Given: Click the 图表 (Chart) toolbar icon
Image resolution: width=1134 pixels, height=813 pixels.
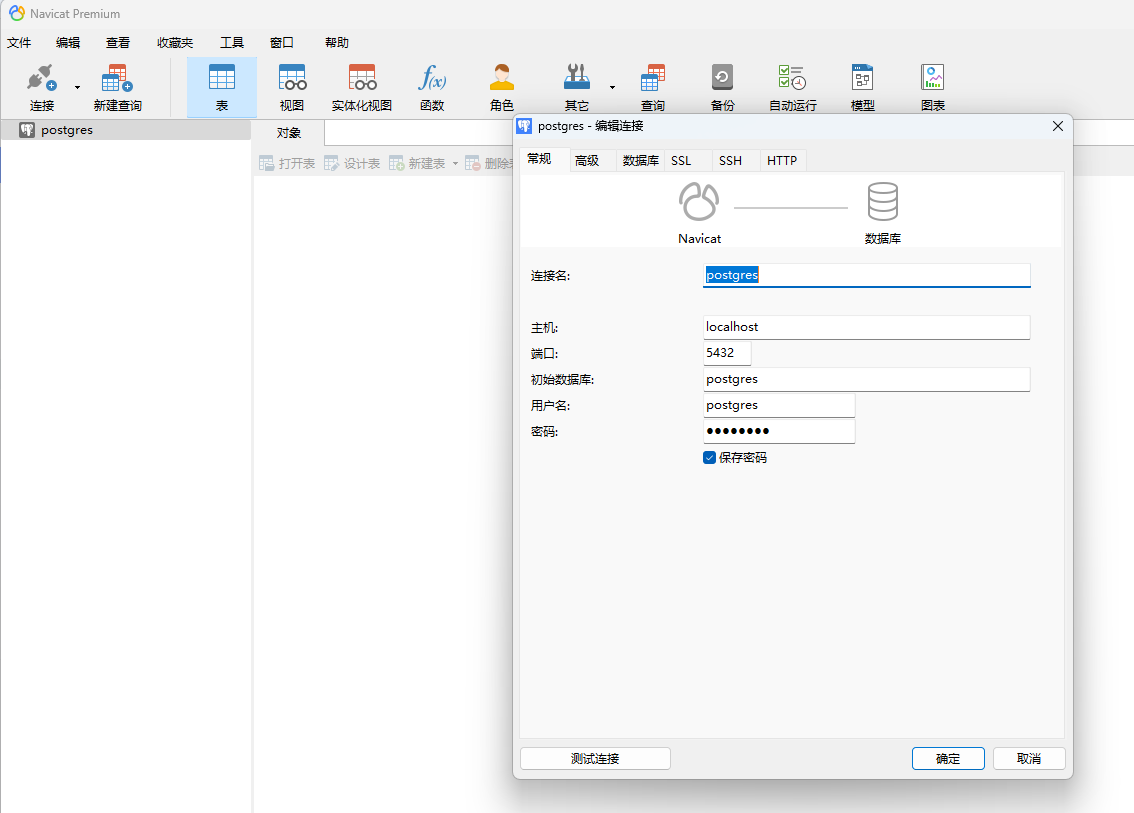Looking at the screenshot, I should pyautogui.click(x=932, y=87).
